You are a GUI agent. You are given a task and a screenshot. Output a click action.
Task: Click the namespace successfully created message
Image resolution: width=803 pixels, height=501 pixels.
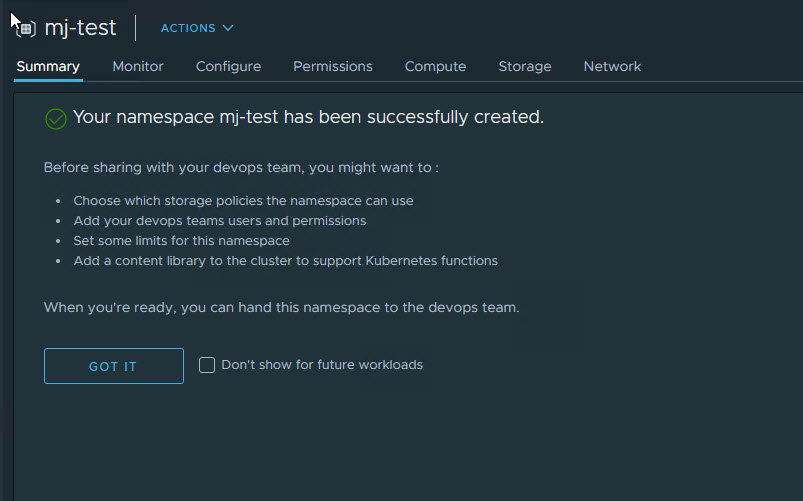point(308,118)
